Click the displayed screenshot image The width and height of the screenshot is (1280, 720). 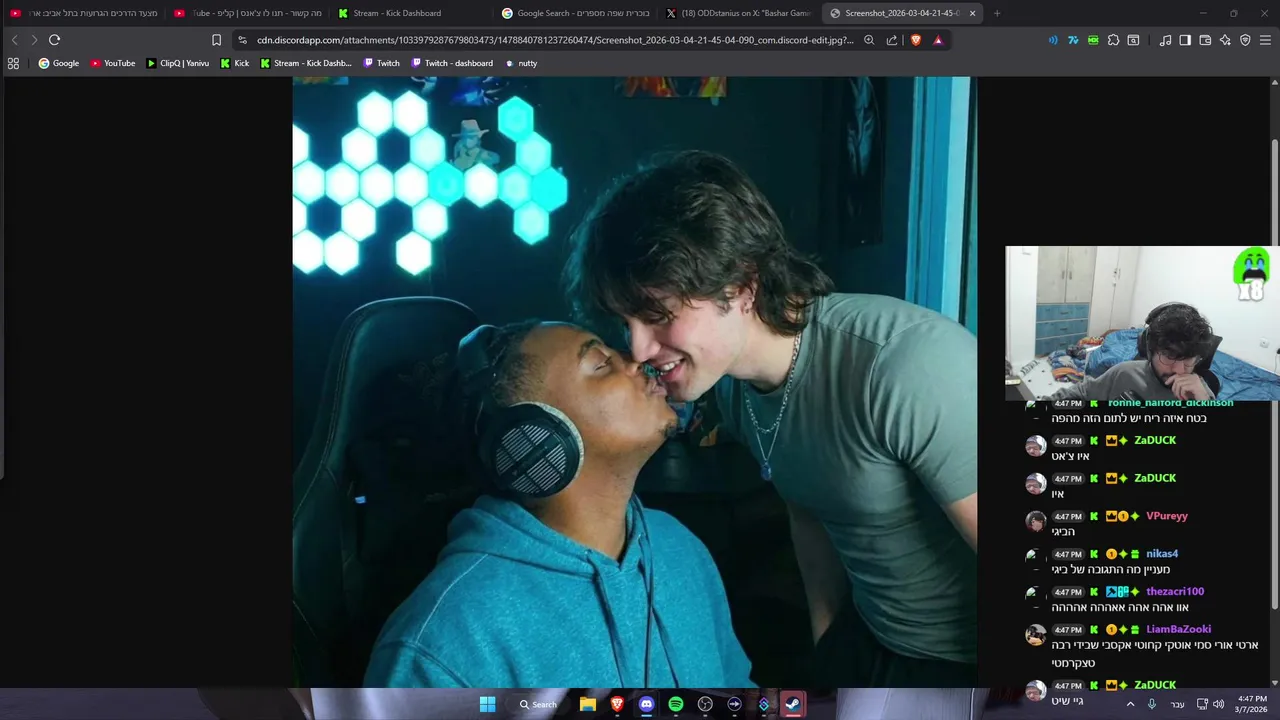(634, 382)
